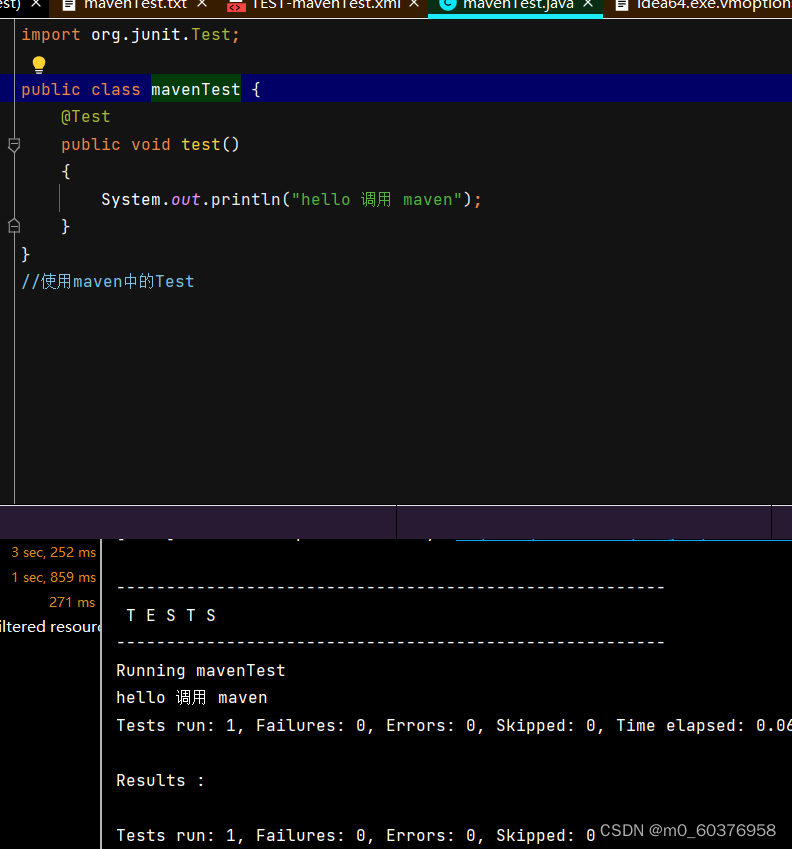Close the mavenTest.java tab

588,4
